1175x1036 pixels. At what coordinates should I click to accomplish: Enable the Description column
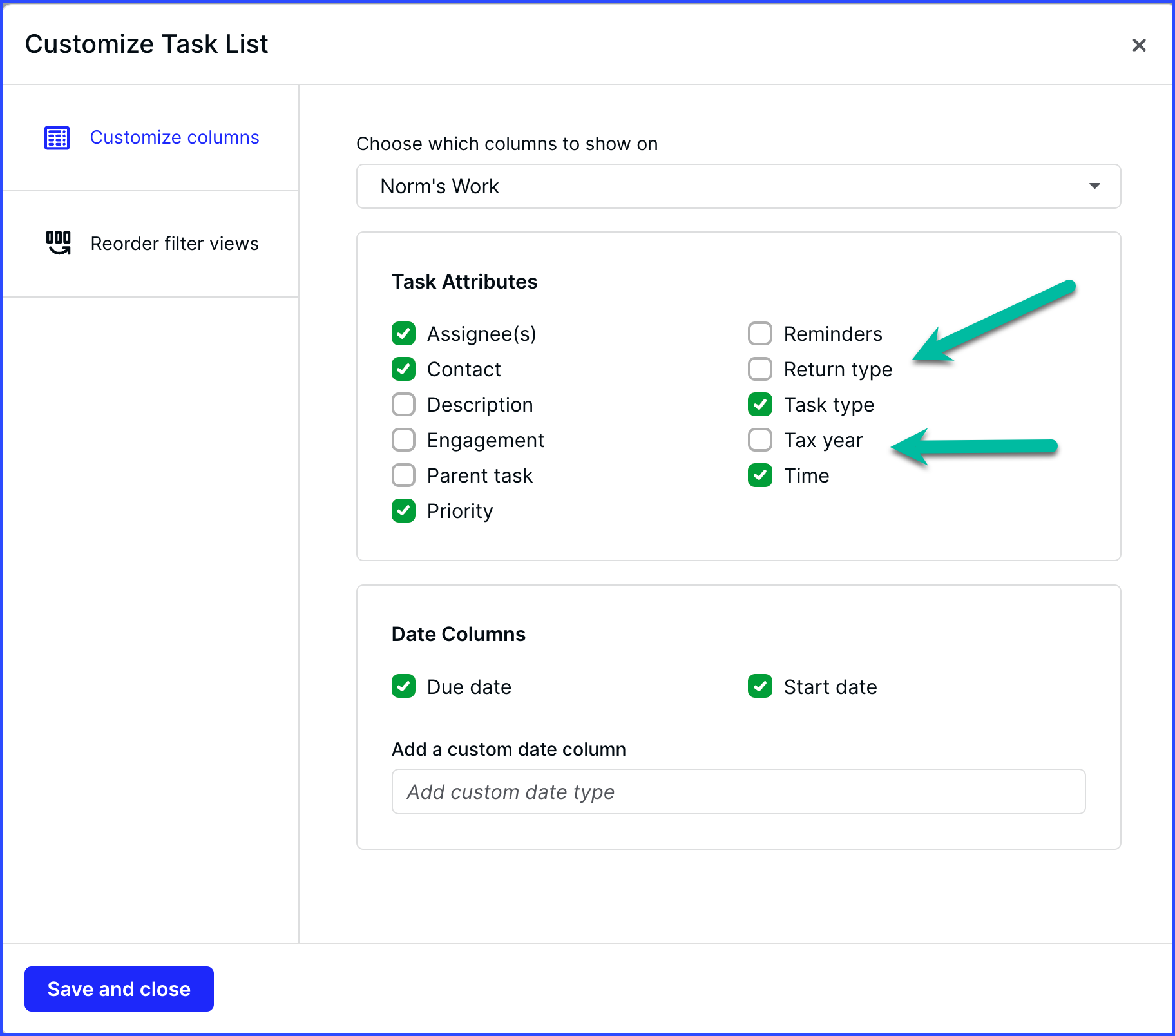tap(404, 405)
